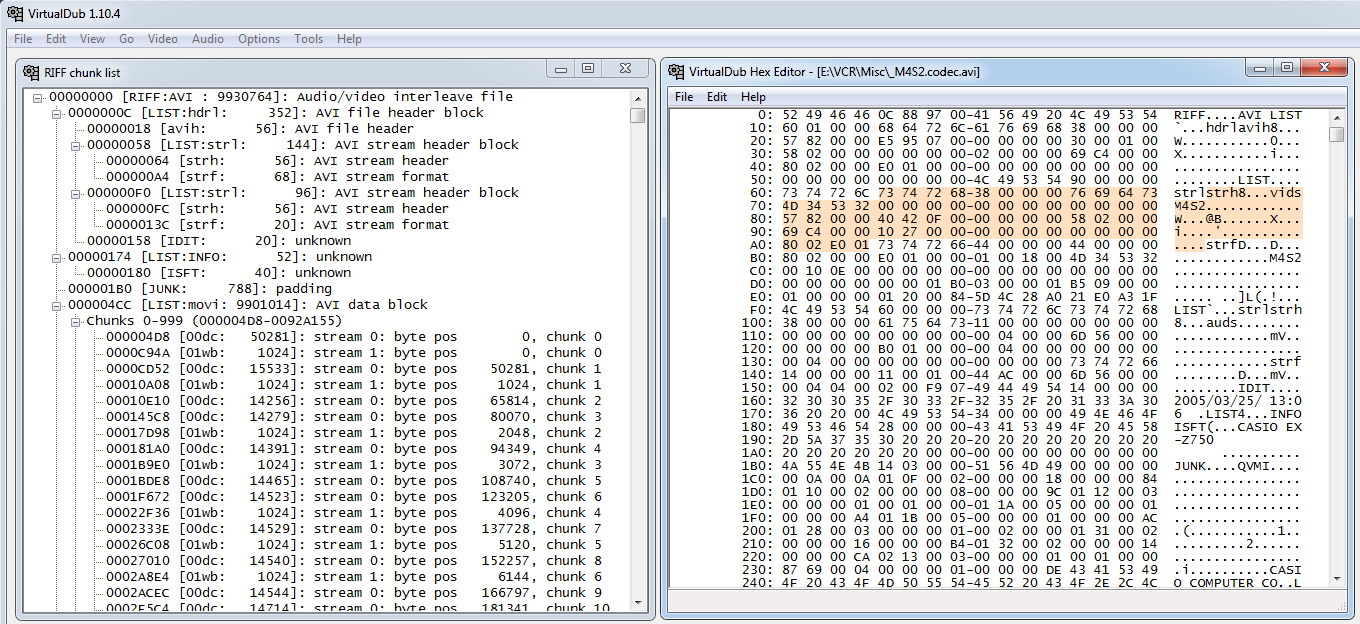
Task: Collapse the Chunks 0-999 node
Action: point(76,321)
